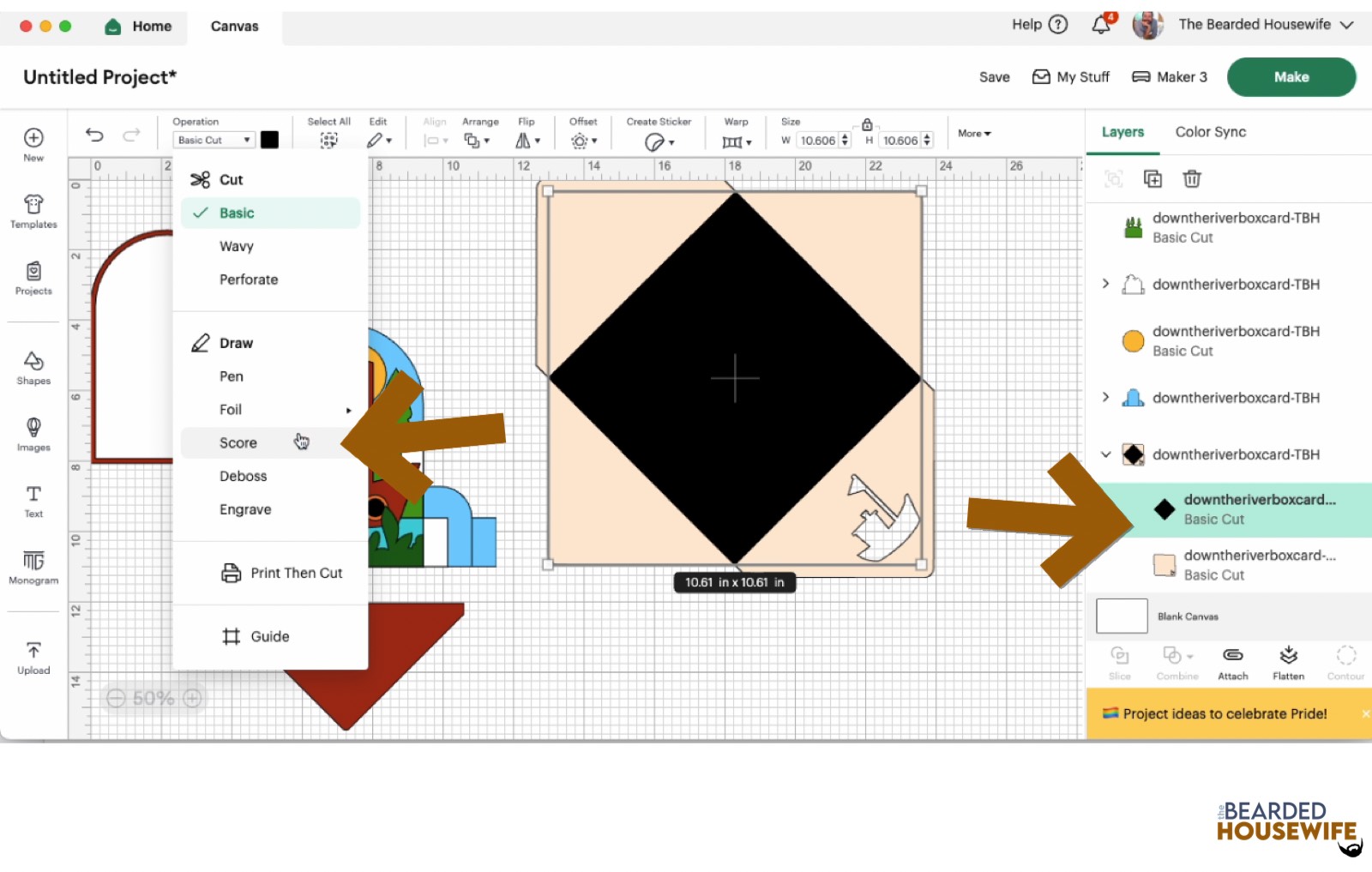The image size is (1372, 872).
Task: Click the Attach button
Action: (1233, 664)
